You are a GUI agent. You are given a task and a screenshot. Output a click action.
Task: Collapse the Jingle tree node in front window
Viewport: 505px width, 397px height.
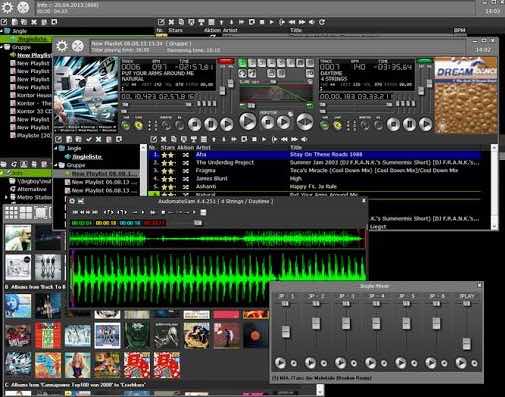(x=56, y=148)
